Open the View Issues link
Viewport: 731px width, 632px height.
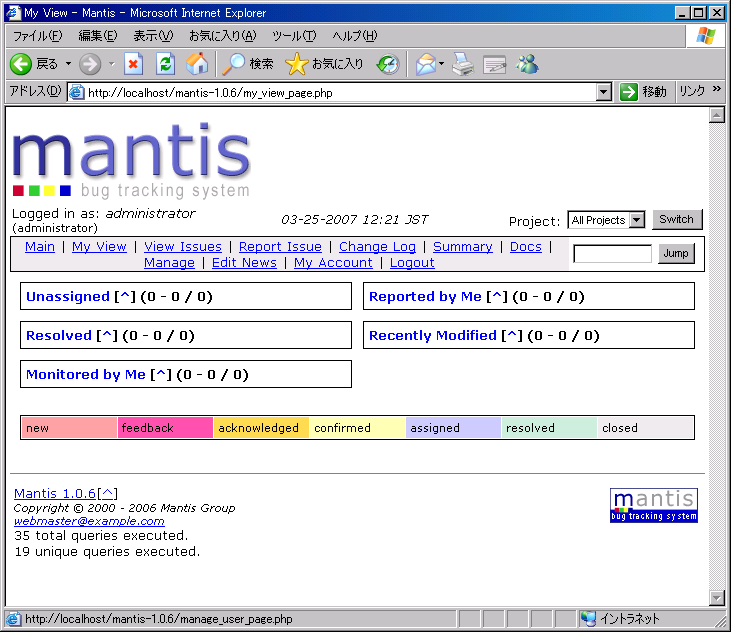click(183, 247)
